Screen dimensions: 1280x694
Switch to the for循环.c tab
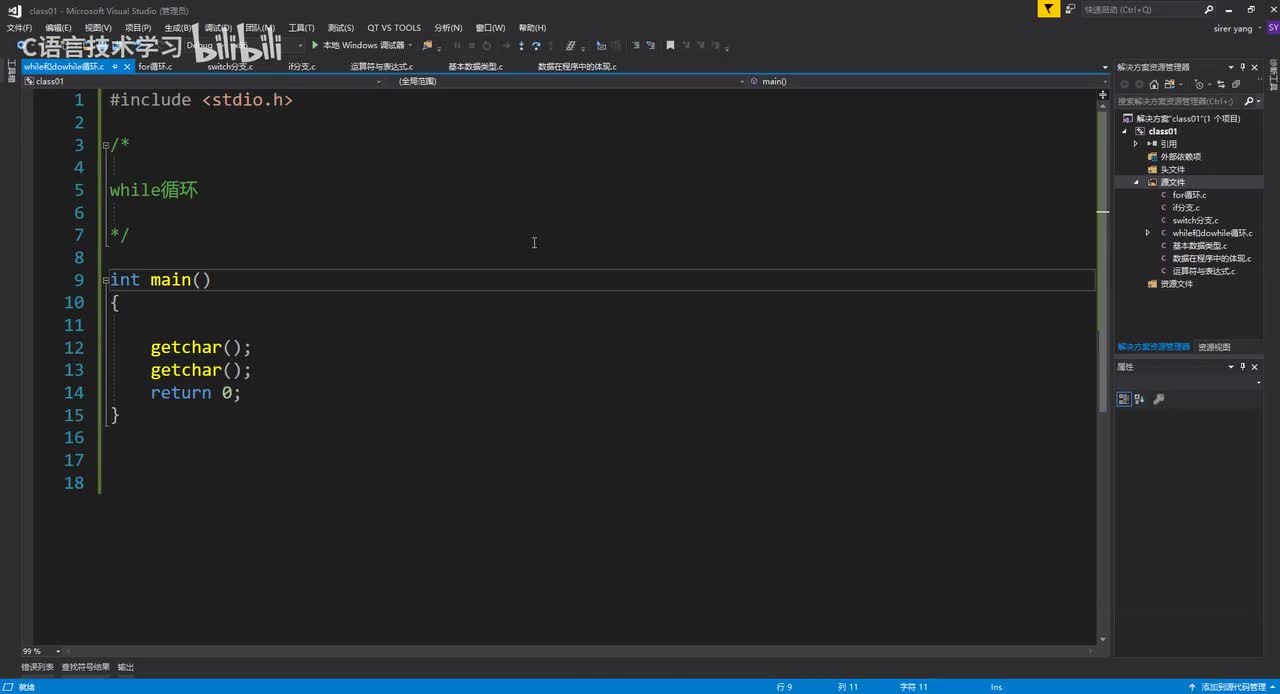(155, 67)
